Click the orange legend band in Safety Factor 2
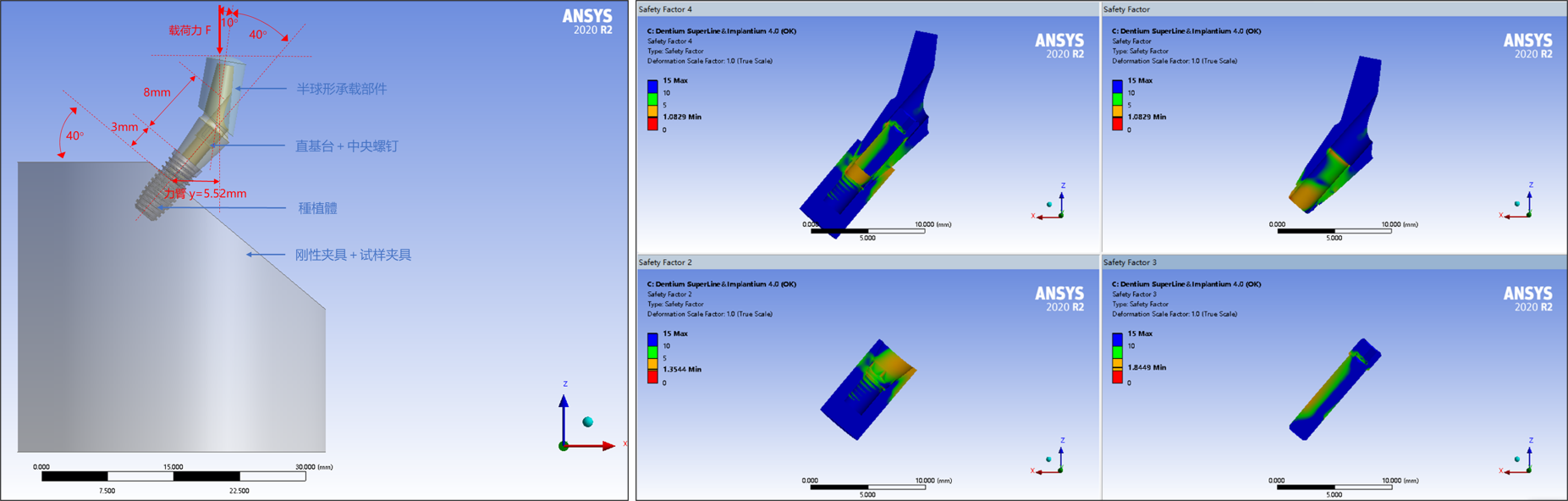The width and height of the screenshot is (1568, 501). 652,364
